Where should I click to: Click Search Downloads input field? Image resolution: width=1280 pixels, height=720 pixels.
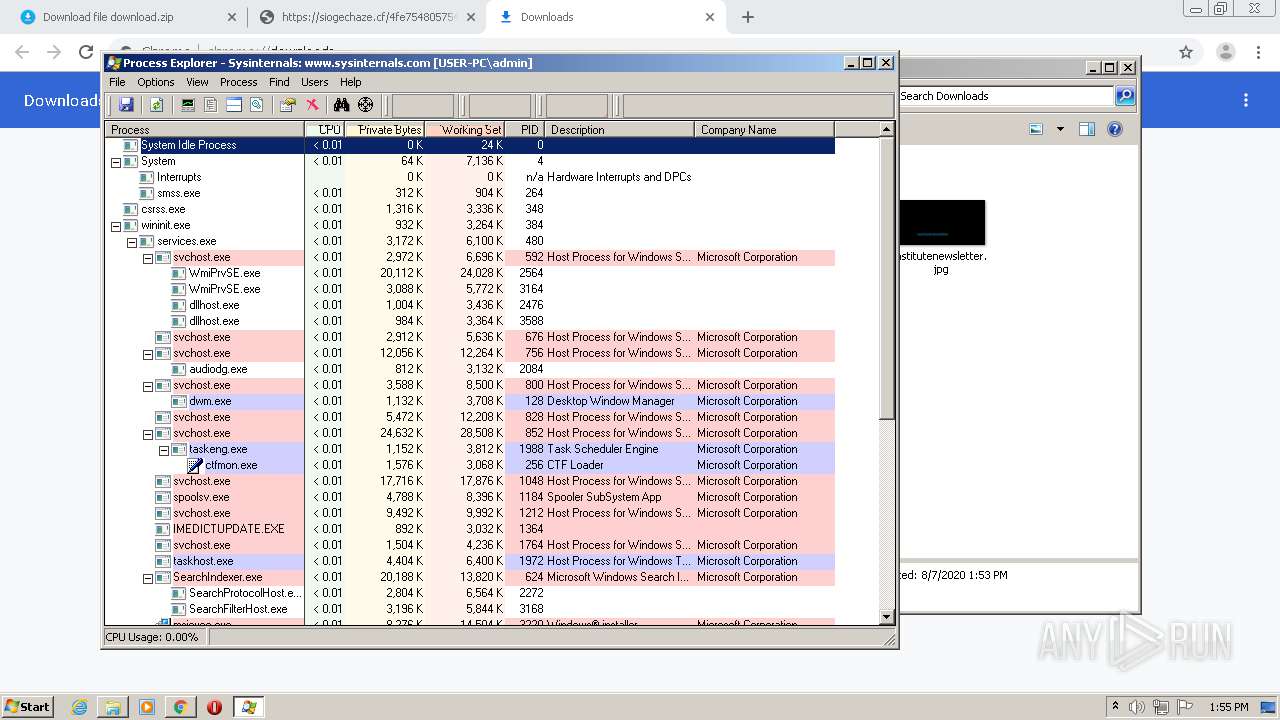tap(1005, 96)
